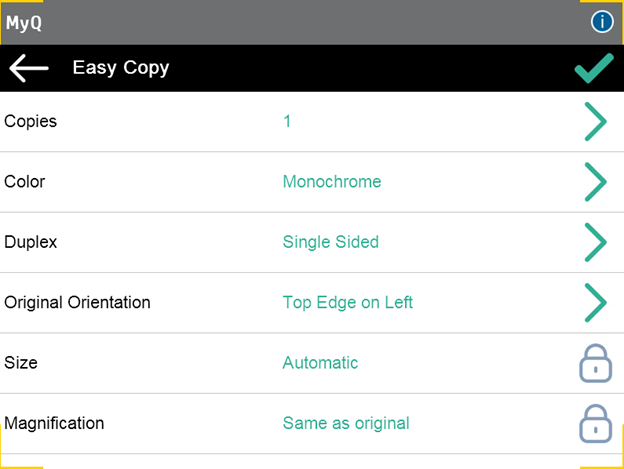Screen dimensions: 624x469
Task: Select the Duplex row label
Action: (29, 242)
